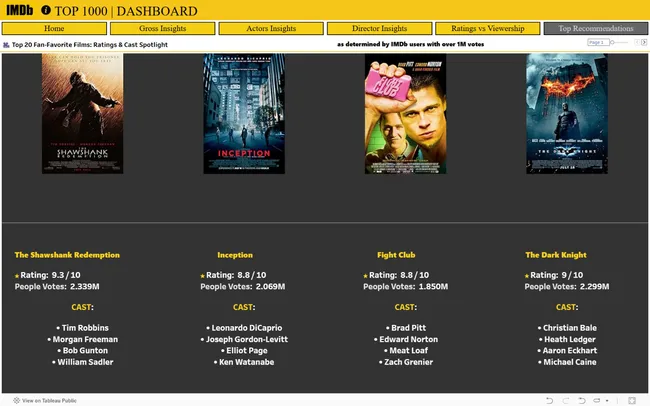The image size is (650, 406).
Task: Click the Tableau logo icon in footer
Action: (x=16, y=401)
